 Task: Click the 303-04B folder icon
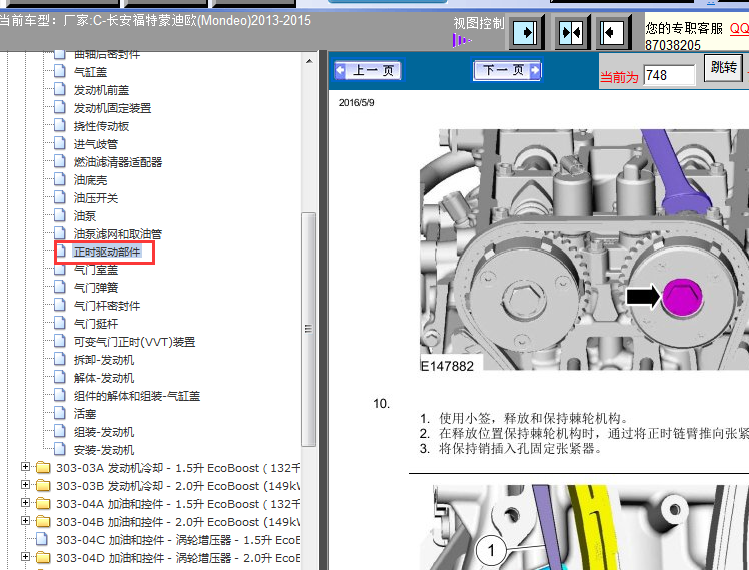coord(43,521)
